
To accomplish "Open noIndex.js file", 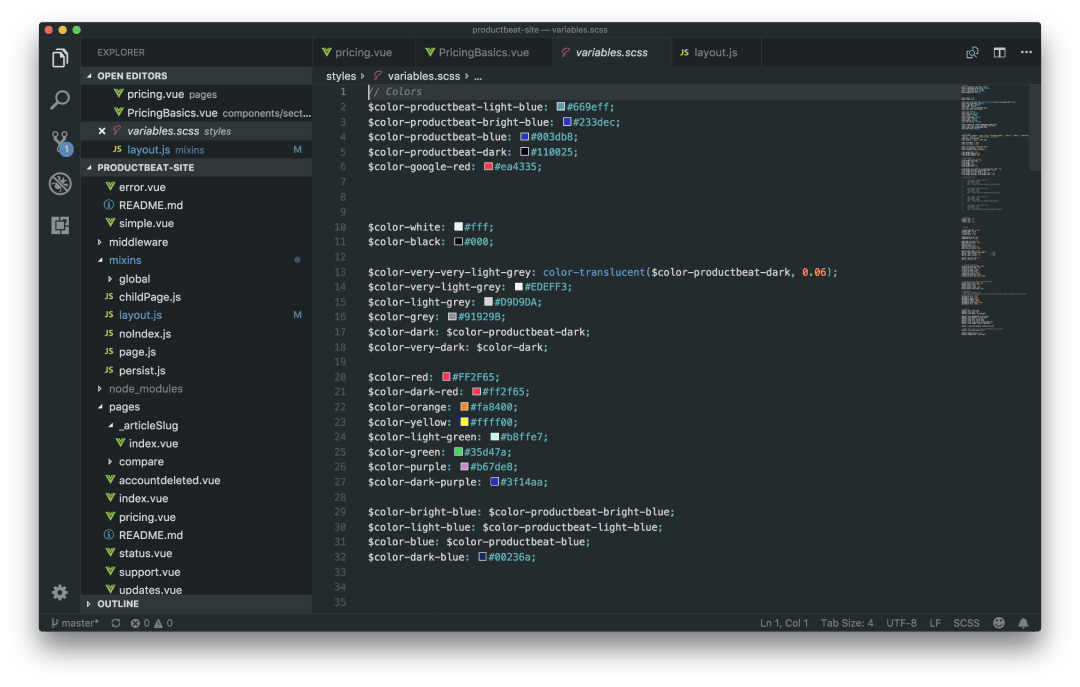I will (x=196, y=334).
